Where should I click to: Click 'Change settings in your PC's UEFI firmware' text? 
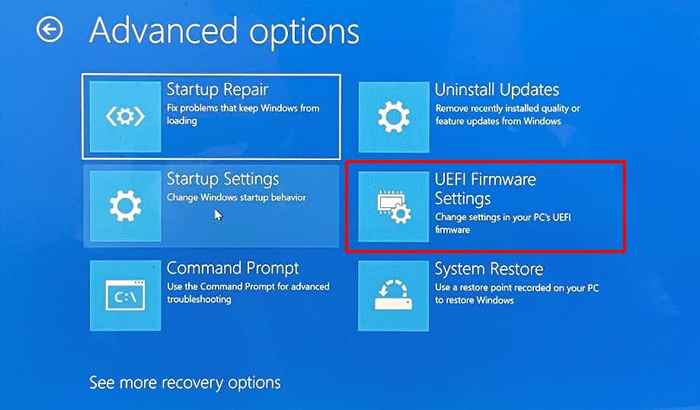point(503,223)
